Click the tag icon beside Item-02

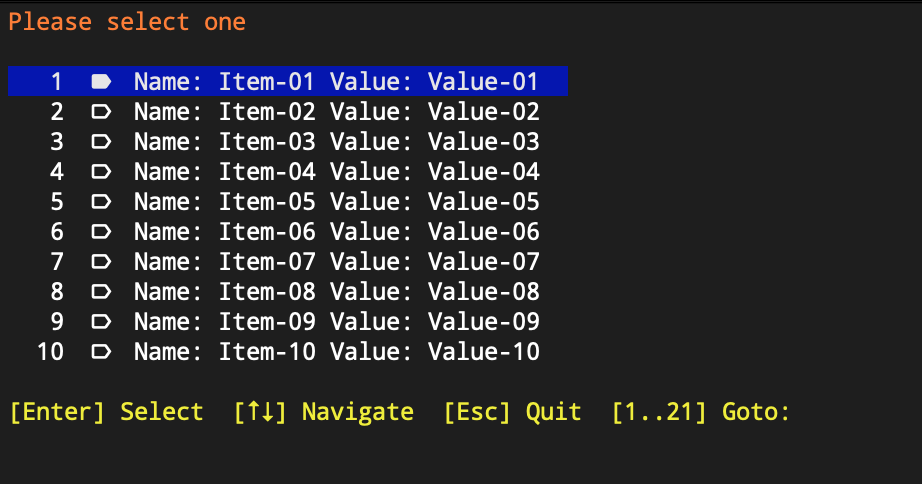[101, 111]
